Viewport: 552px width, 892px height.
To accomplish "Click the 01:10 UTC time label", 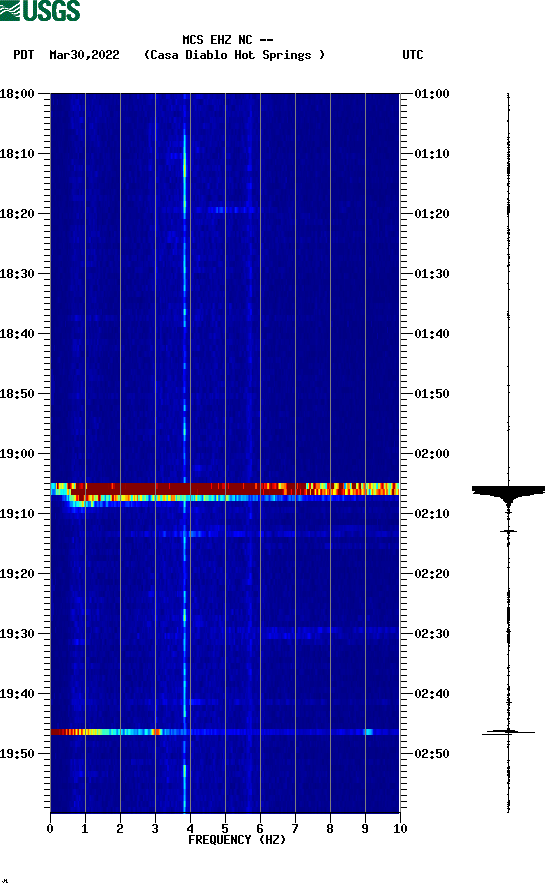I will tap(432, 154).
